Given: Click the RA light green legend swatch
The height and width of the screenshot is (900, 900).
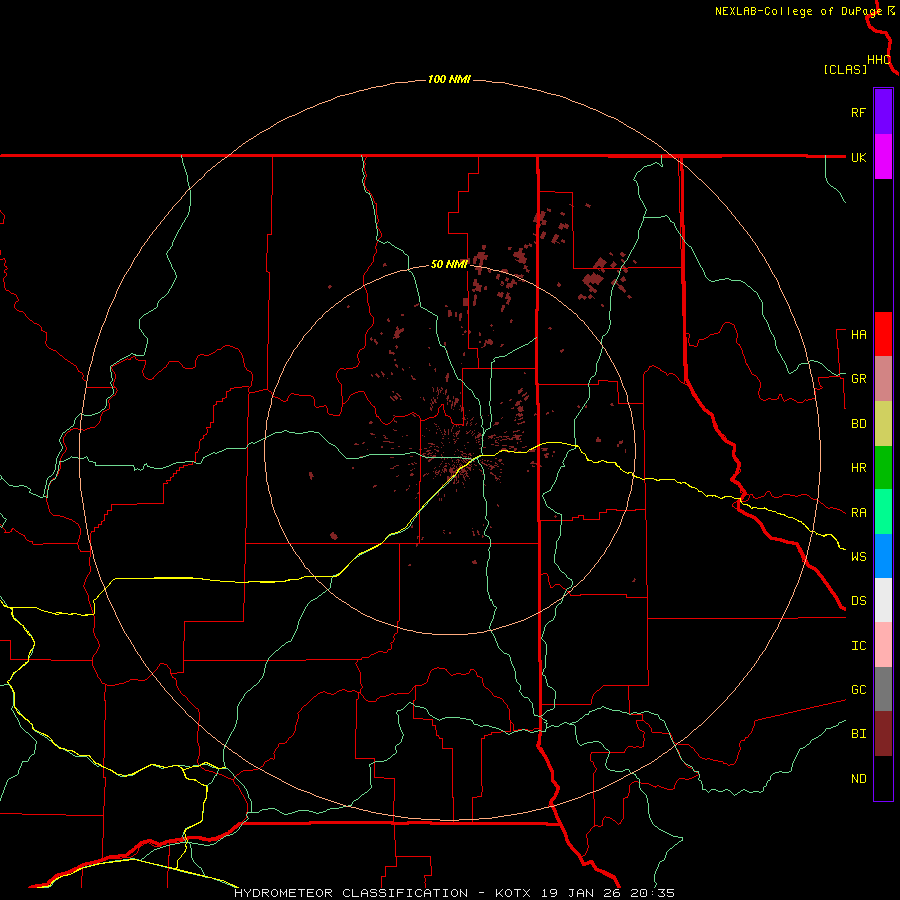Looking at the screenshot, I should pos(883,512).
